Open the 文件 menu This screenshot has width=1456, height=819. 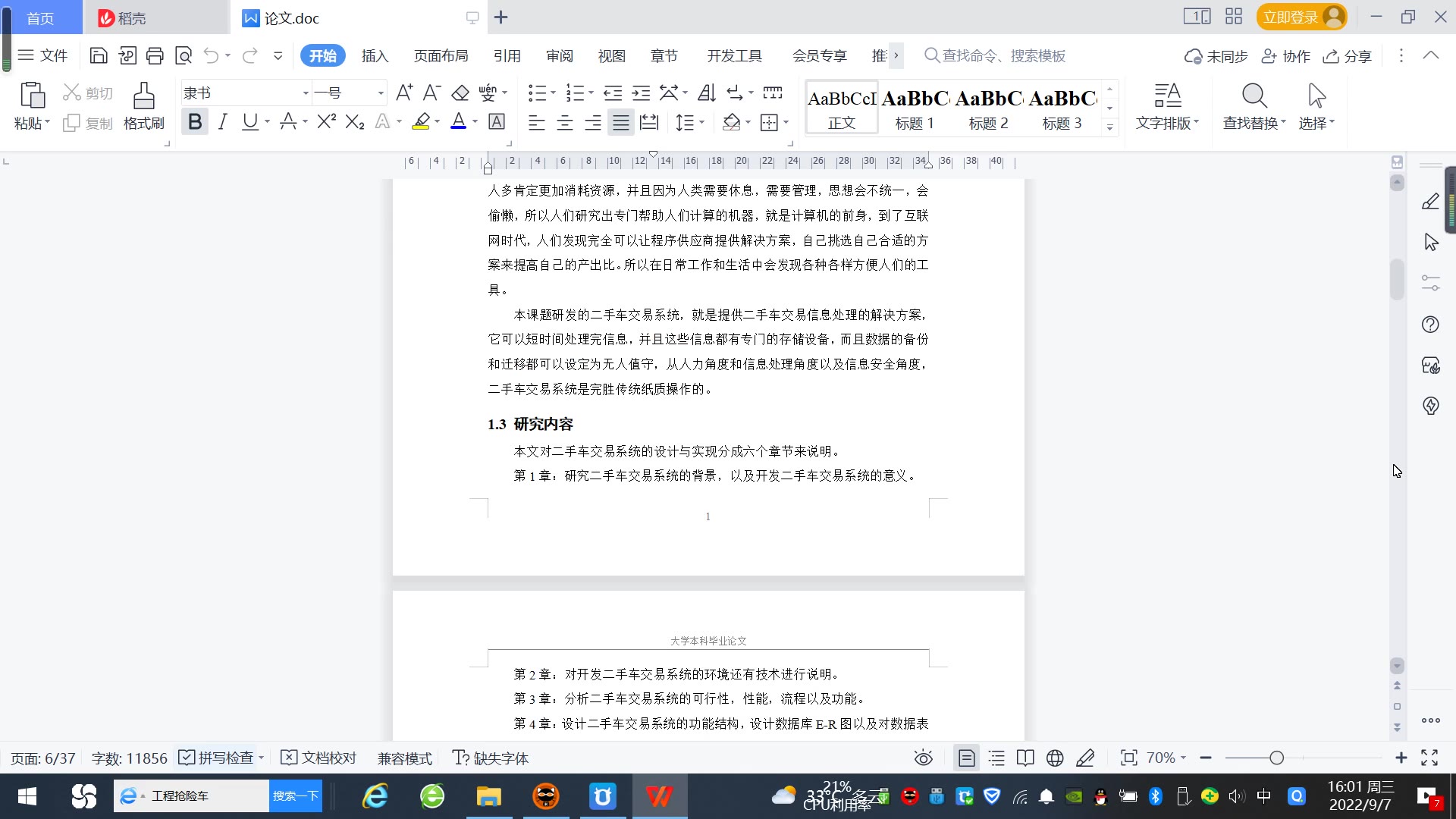coord(43,55)
